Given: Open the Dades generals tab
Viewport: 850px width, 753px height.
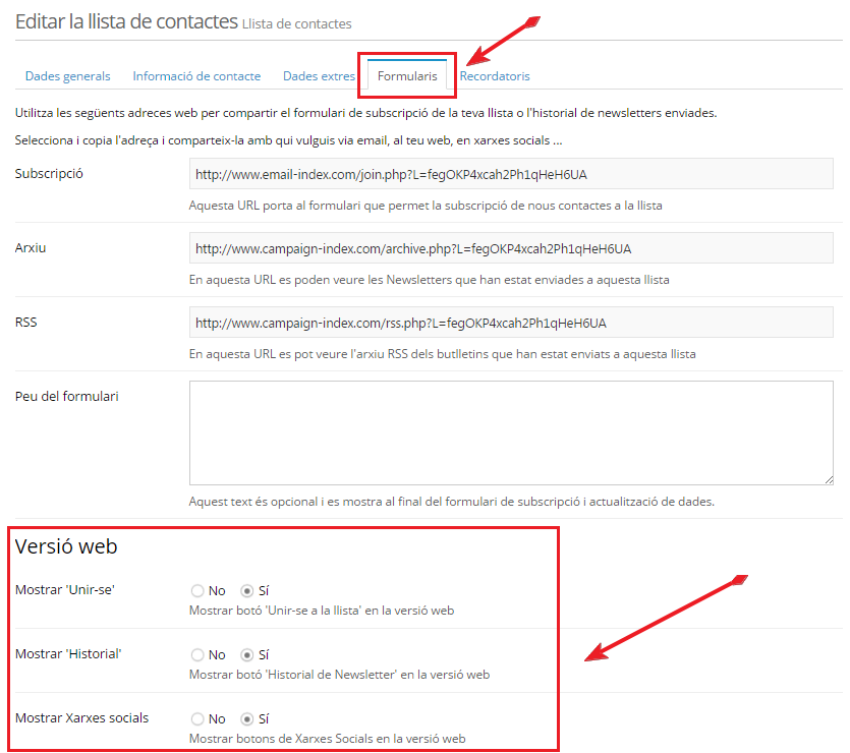Looking at the screenshot, I should click(x=68, y=76).
